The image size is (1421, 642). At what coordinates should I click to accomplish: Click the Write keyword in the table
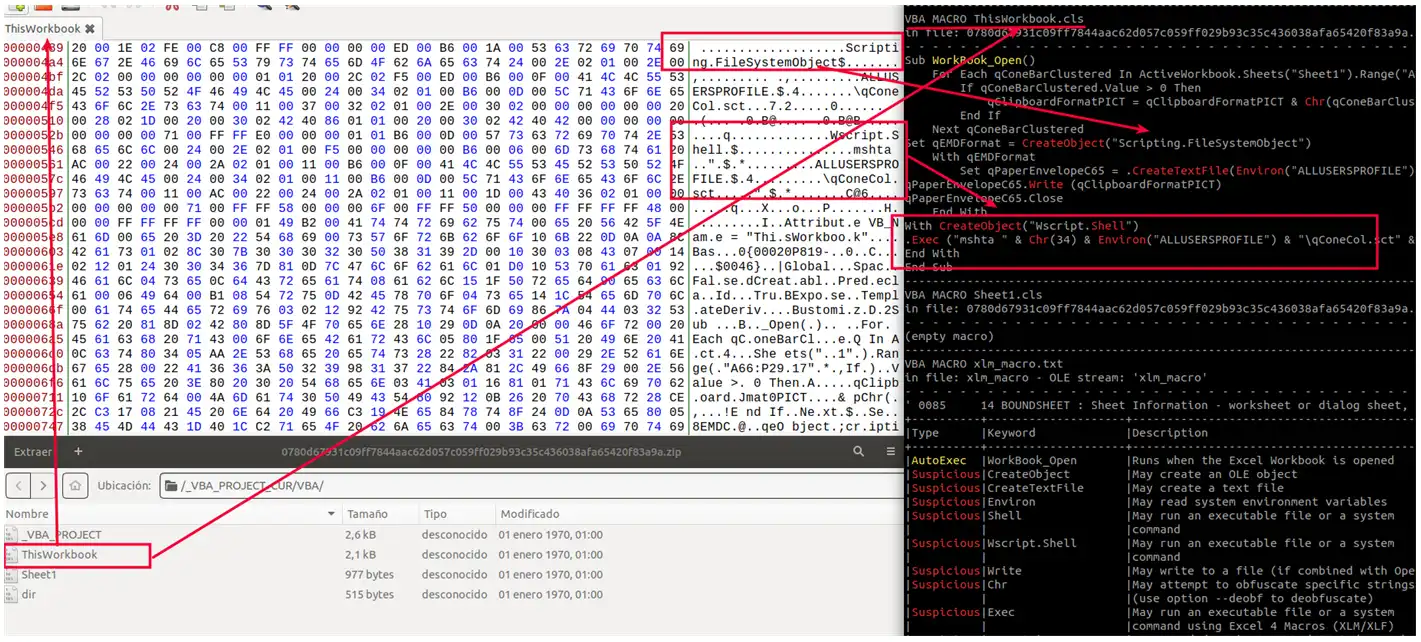coord(1004,571)
